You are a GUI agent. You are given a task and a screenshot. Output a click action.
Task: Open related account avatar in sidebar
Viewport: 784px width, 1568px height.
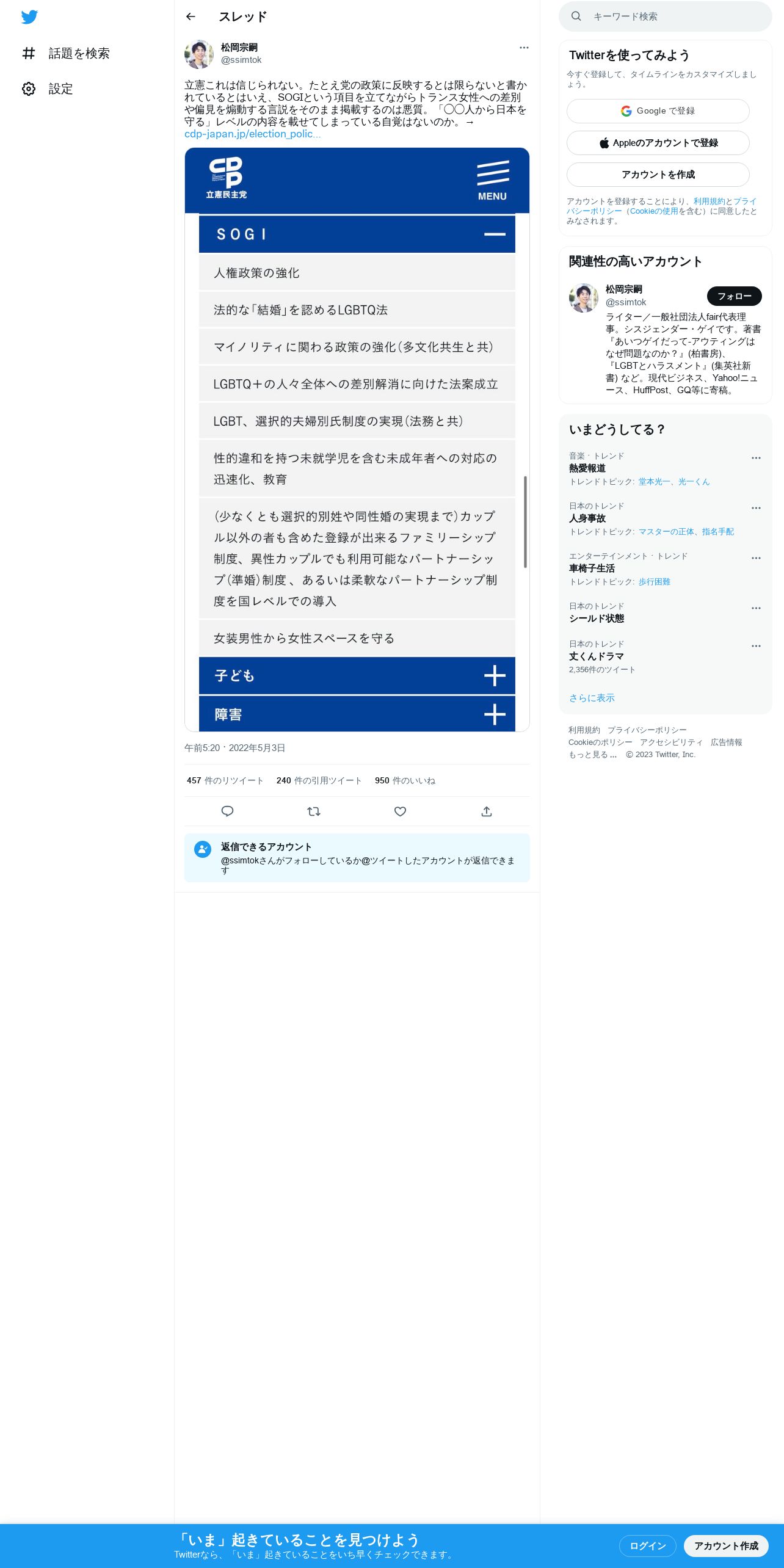click(584, 298)
